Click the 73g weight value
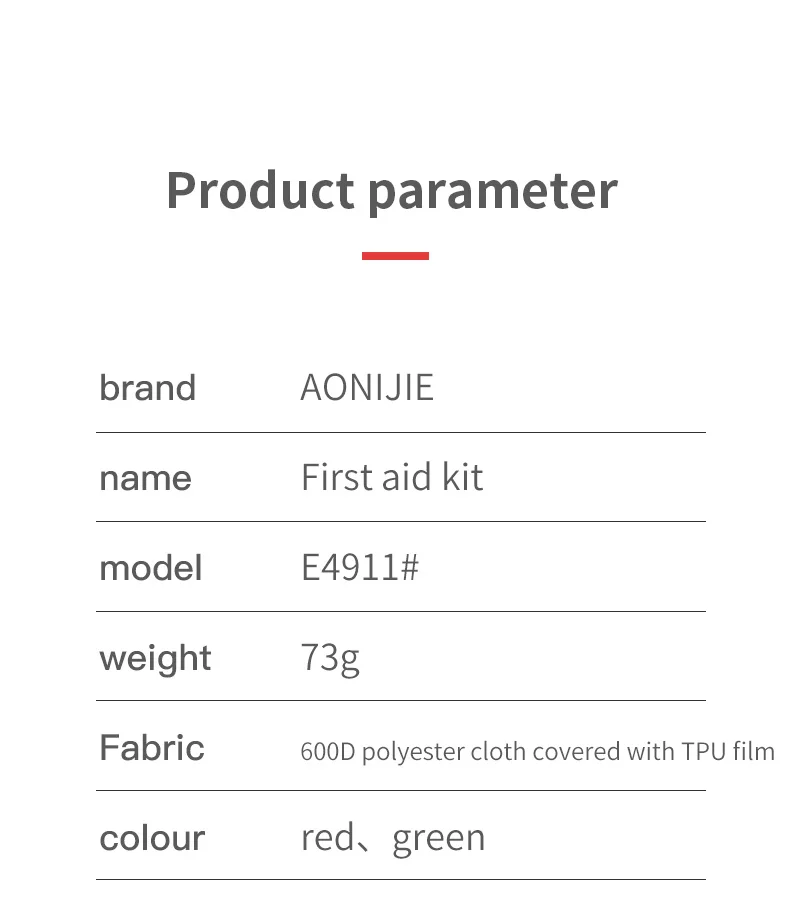 click(x=330, y=658)
